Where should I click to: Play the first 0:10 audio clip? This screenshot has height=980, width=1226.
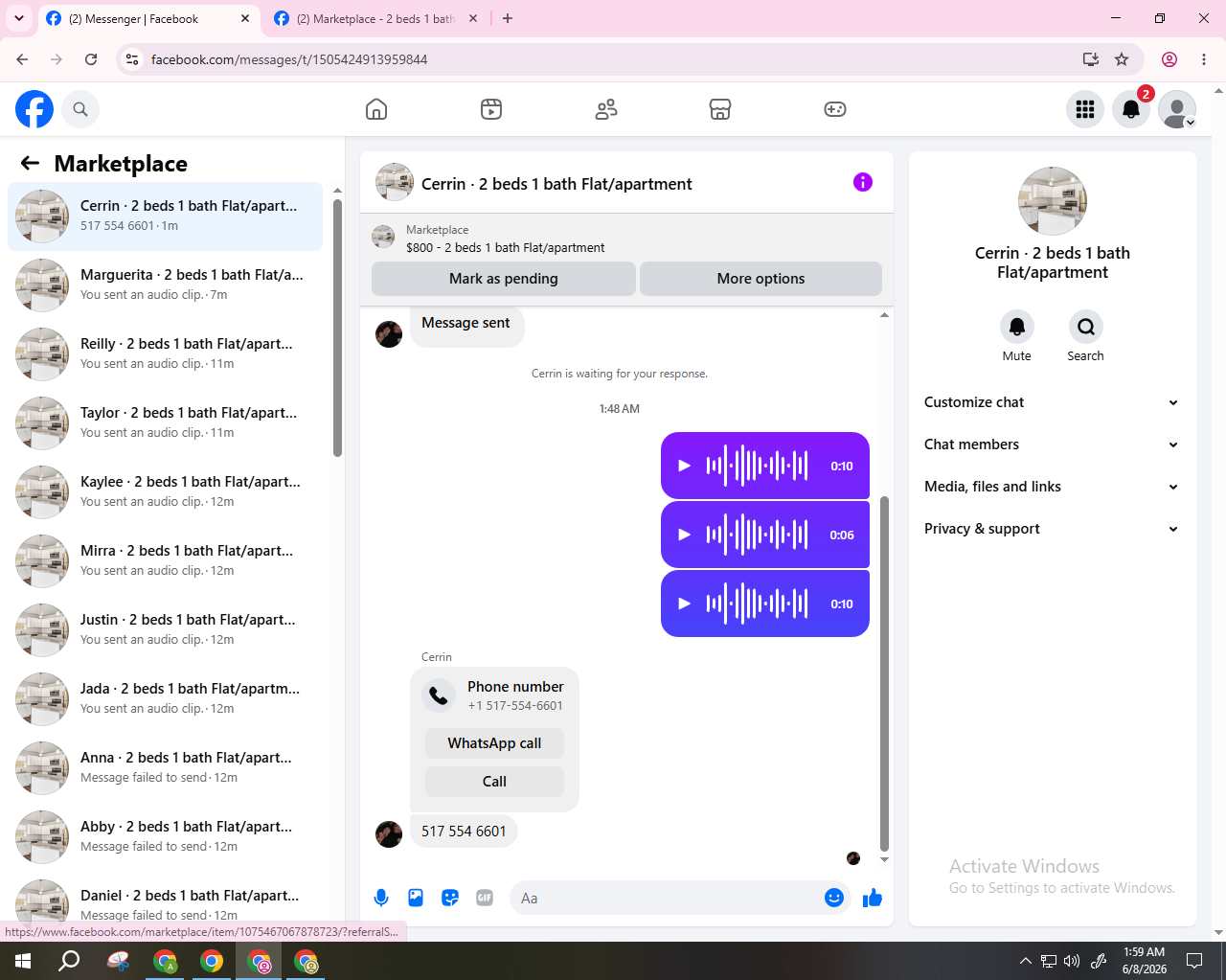coord(684,466)
